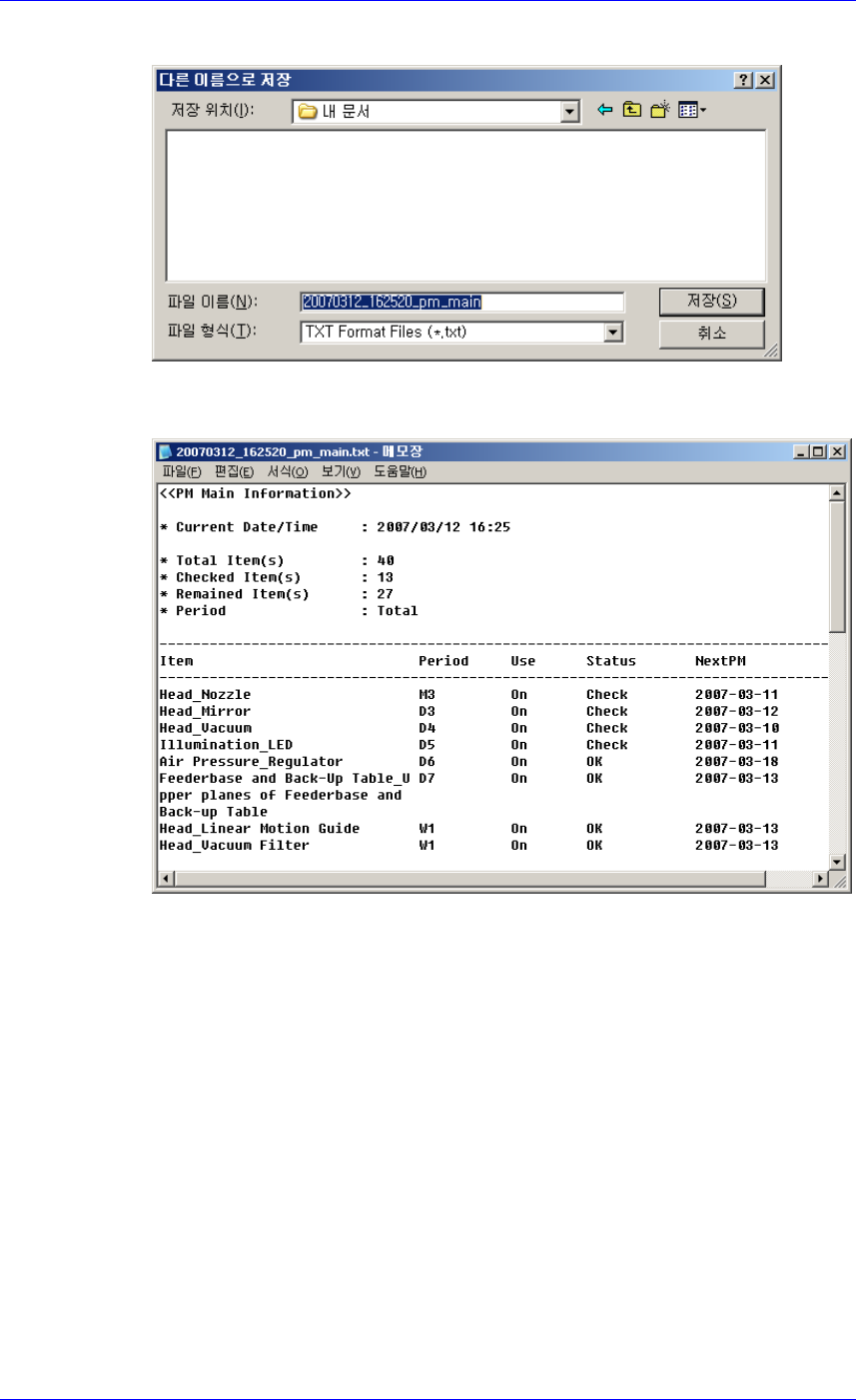Click the <<PM Main Information>> heading text
Image resolution: width=856 pixels, height=1400 pixels.
(255, 493)
